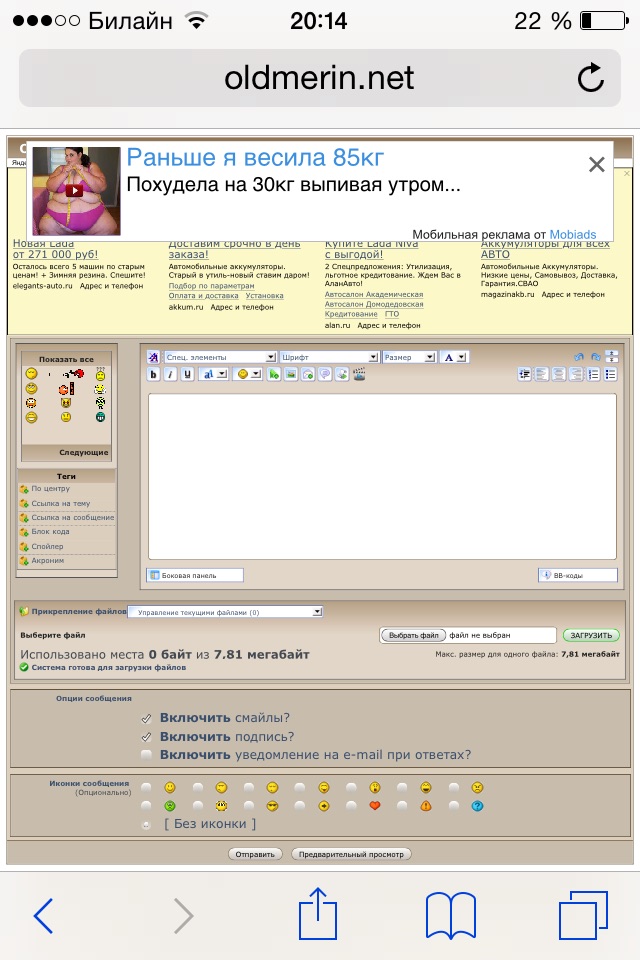Image resolution: width=640 pixels, height=960 pixels.
Task: Toggle italic formatting button
Action: 170,374
